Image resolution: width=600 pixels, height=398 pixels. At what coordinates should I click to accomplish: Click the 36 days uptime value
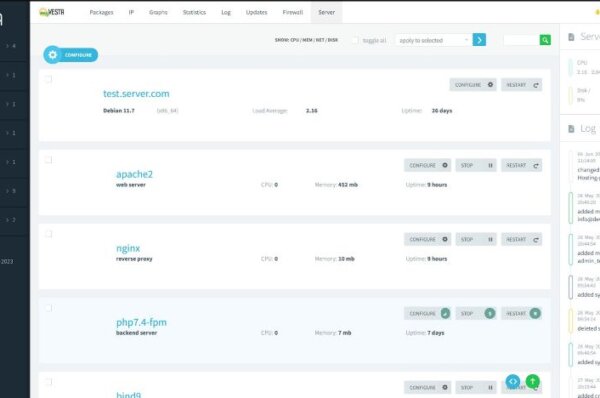click(x=442, y=111)
